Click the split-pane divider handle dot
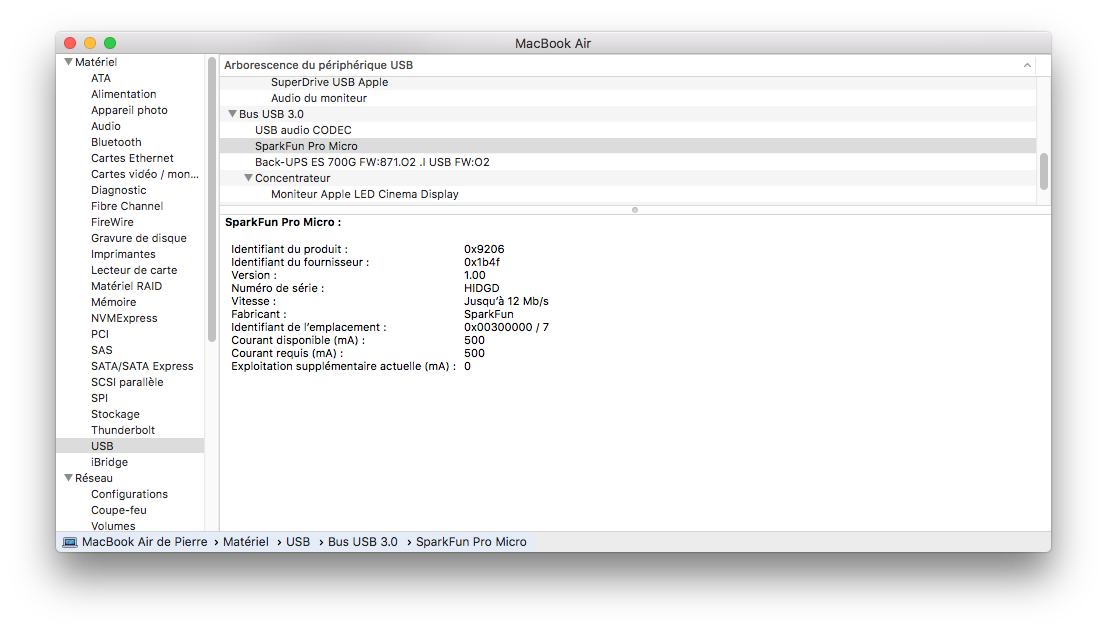Screen dimensions: 1107x632 [635, 210]
